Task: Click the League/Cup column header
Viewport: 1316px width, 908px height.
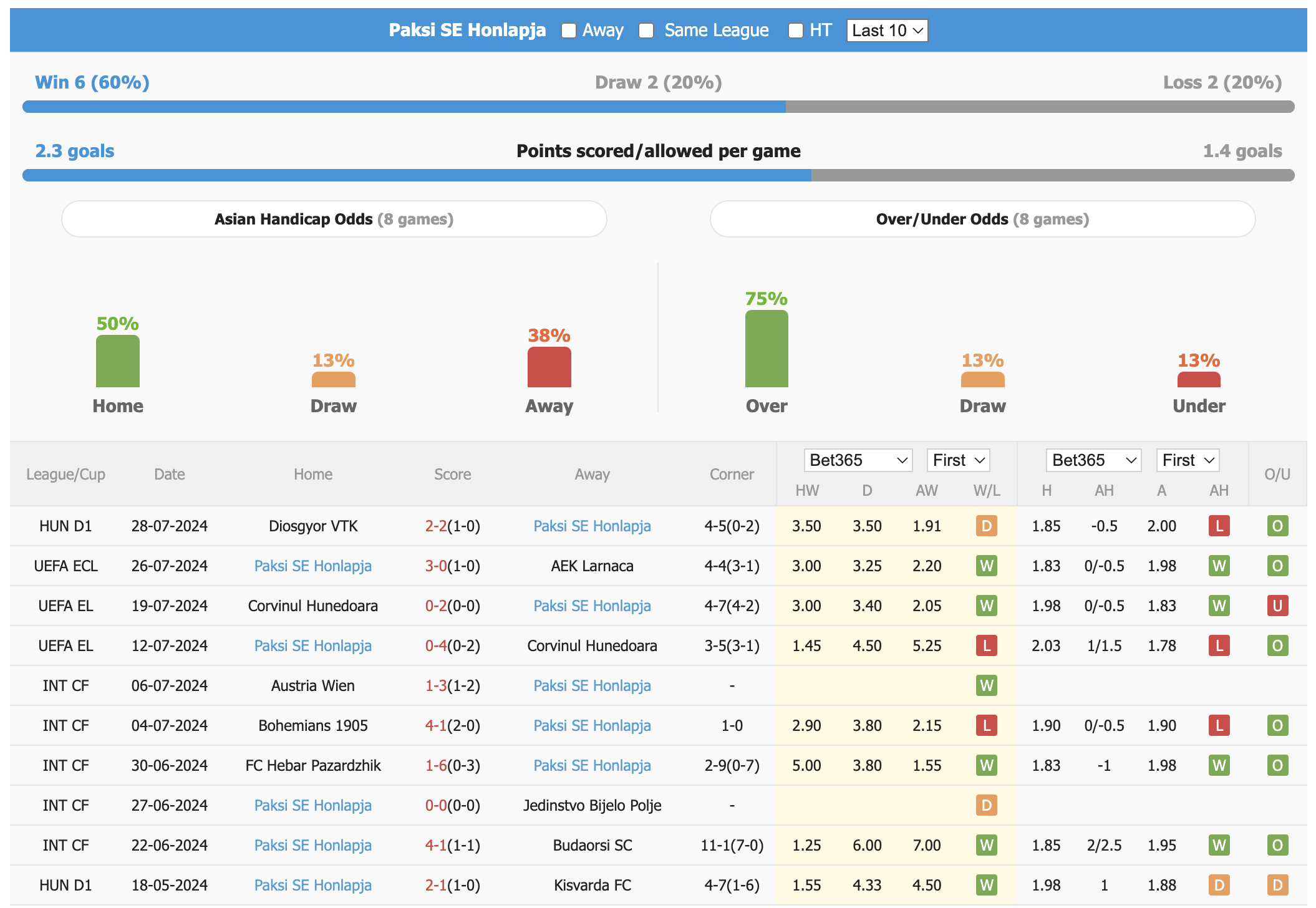Action: (65, 475)
